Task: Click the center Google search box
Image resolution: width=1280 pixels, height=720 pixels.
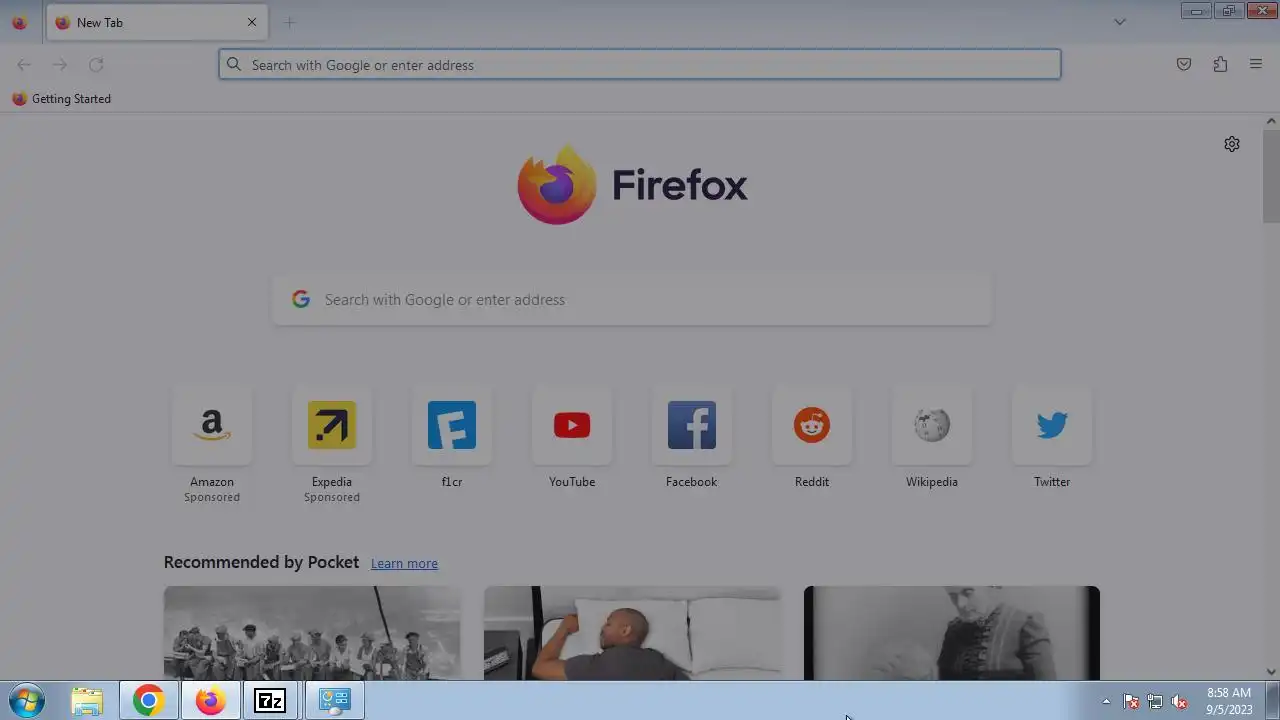Action: click(632, 300)
